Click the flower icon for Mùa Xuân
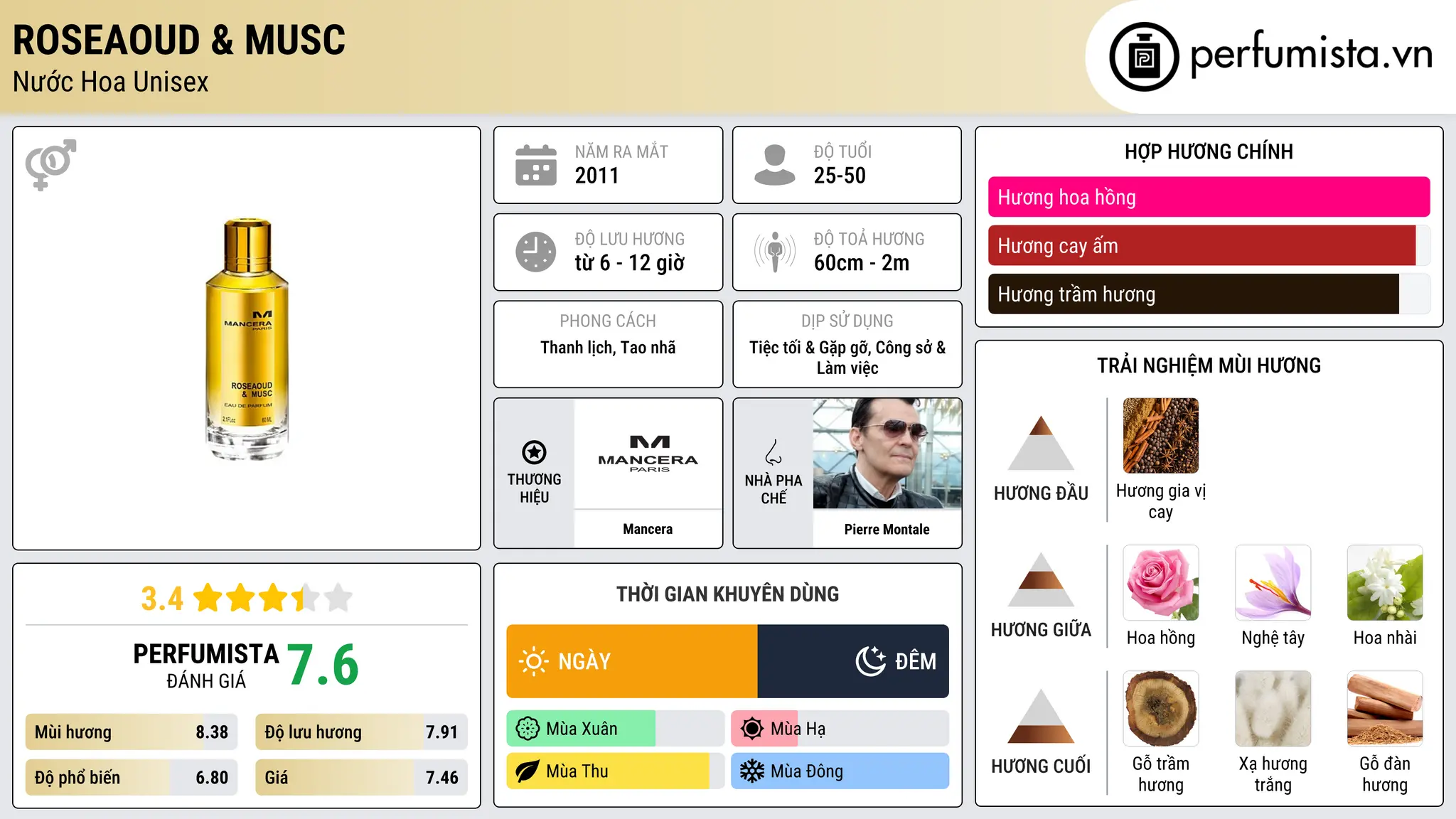 528,729
